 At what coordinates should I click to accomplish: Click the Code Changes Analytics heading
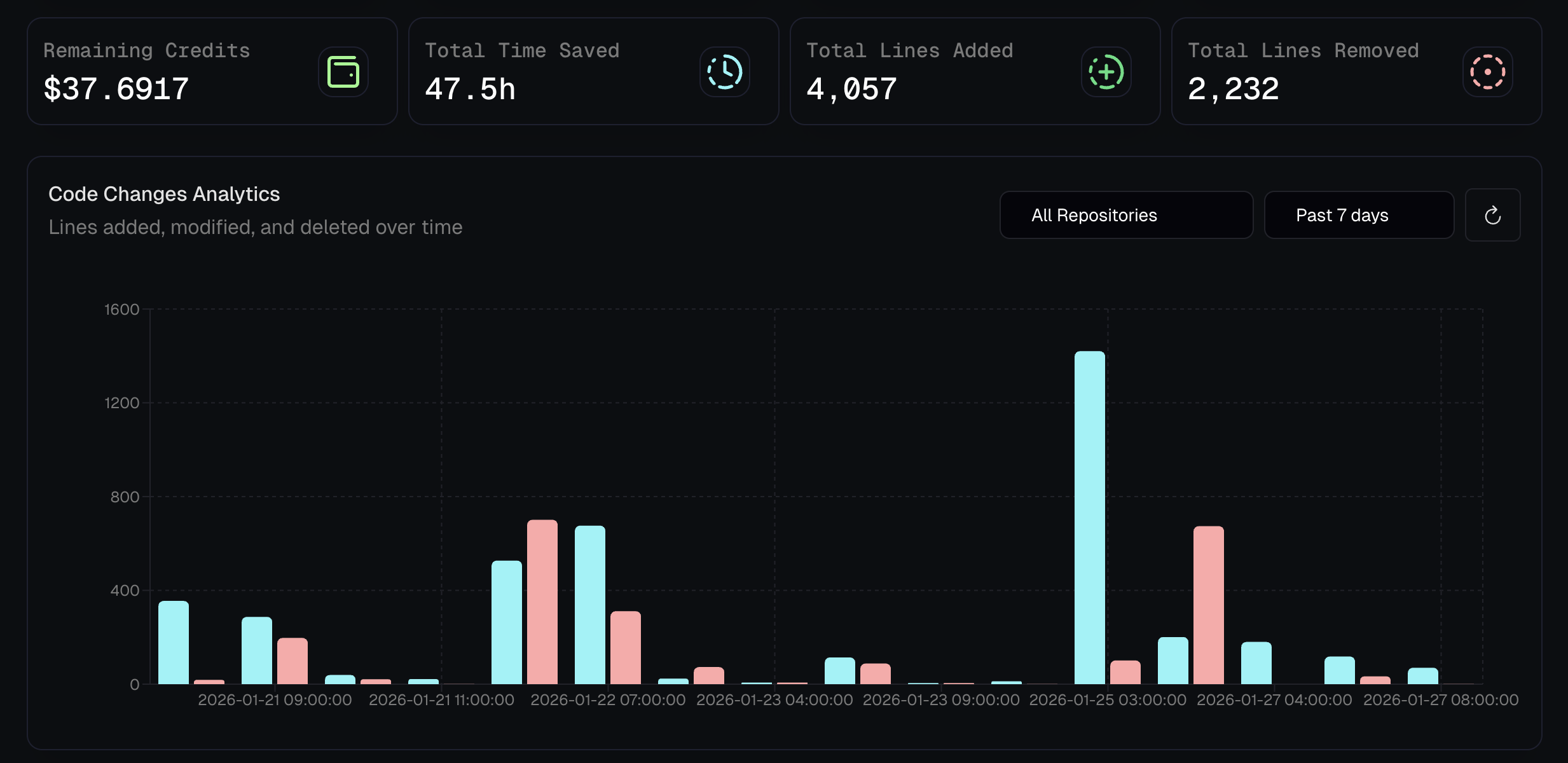(164, 193)
